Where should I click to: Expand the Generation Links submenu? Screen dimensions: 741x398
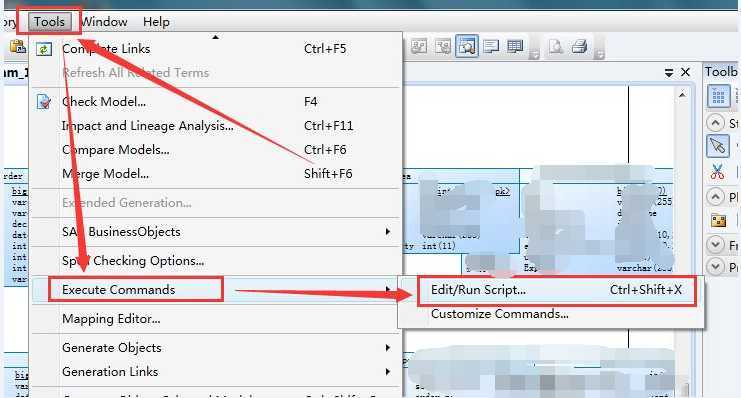[216, 372]
